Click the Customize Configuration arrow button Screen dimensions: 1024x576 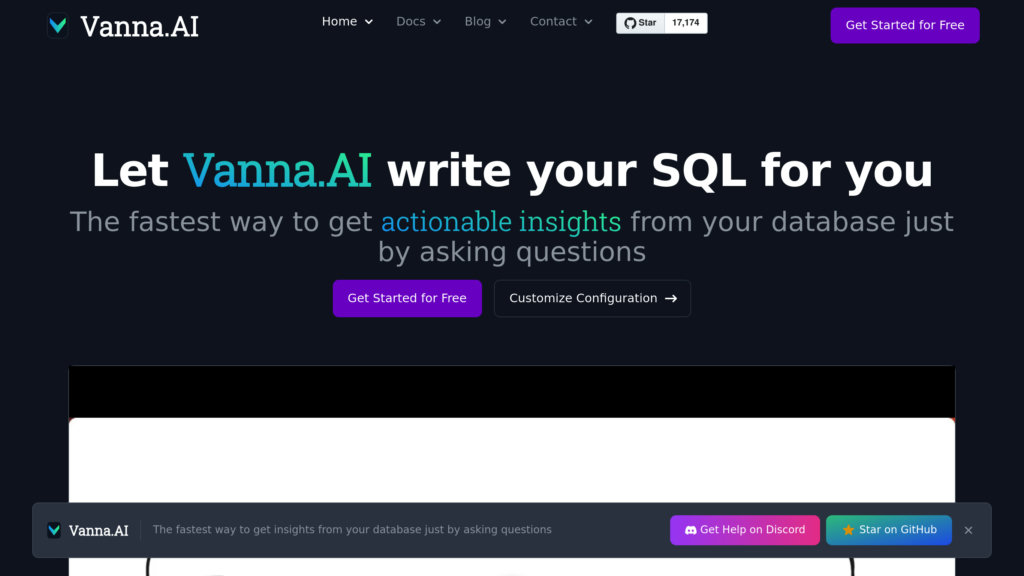click(592, 298)
